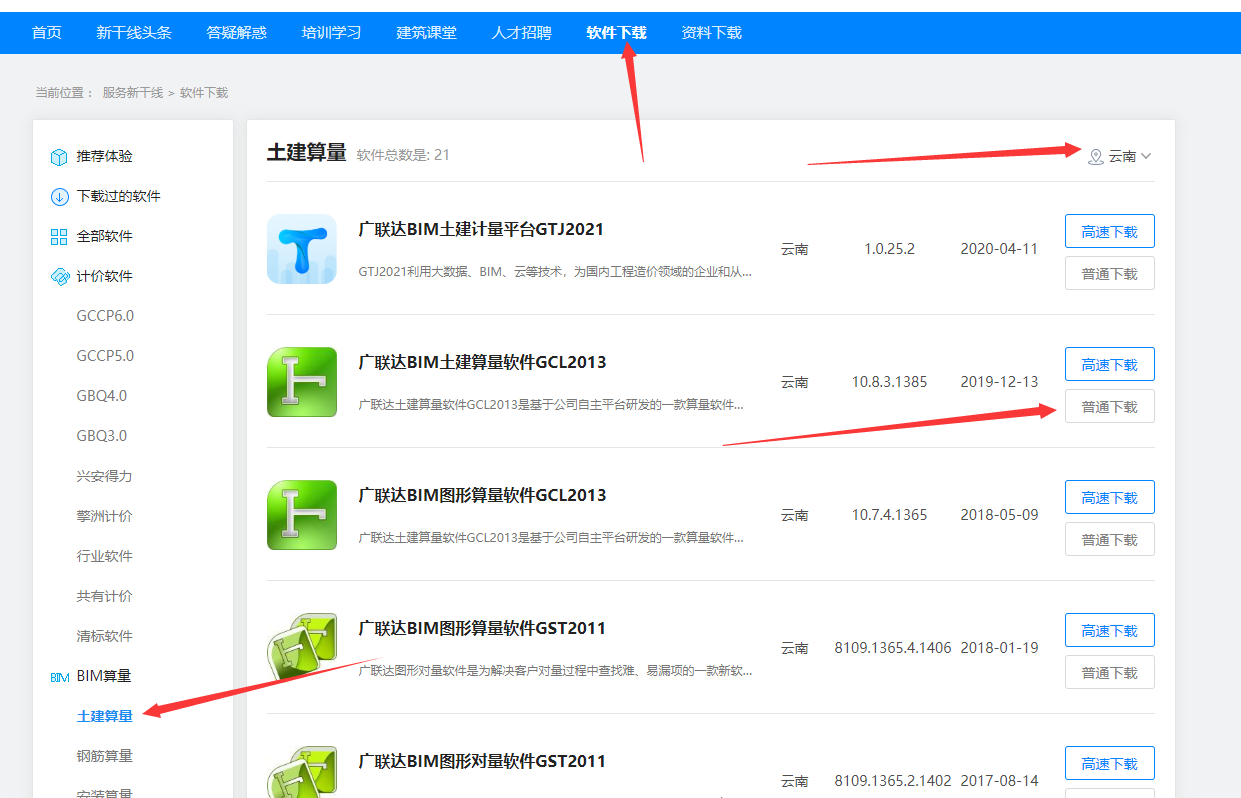Click the 计价软件 category icon

click(x=59, y=277)
